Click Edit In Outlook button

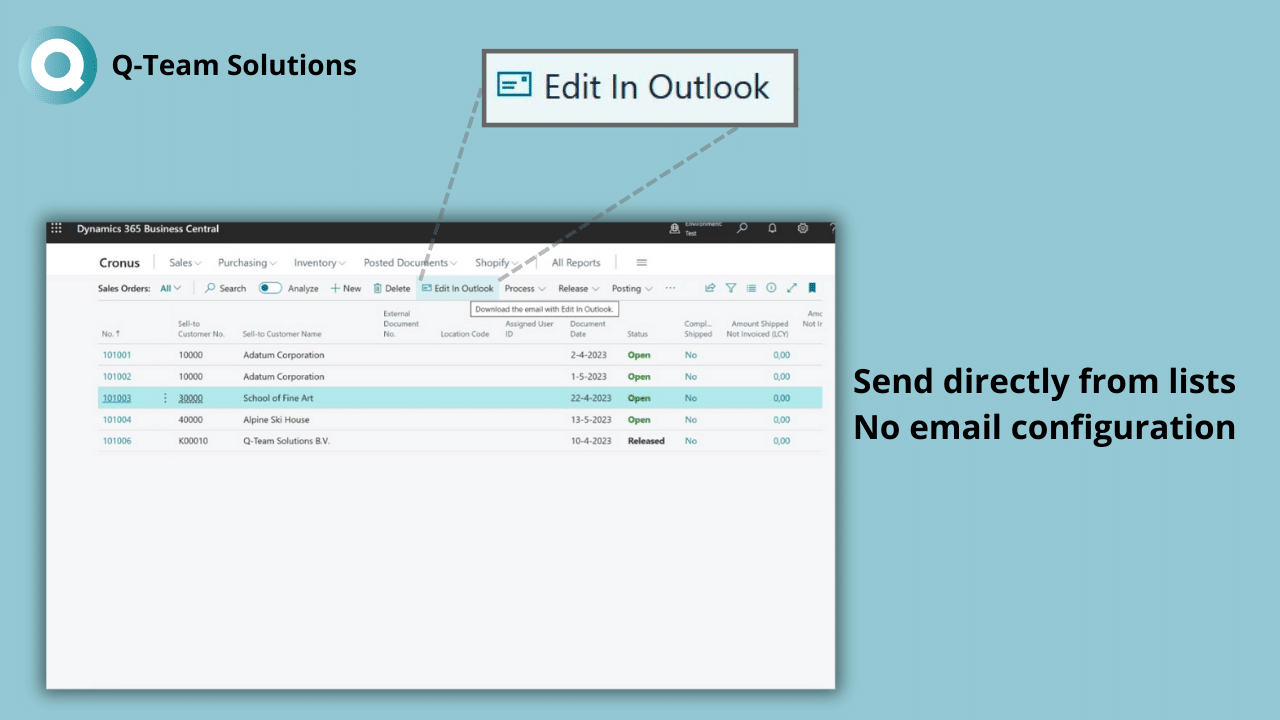tap(457, 288)
